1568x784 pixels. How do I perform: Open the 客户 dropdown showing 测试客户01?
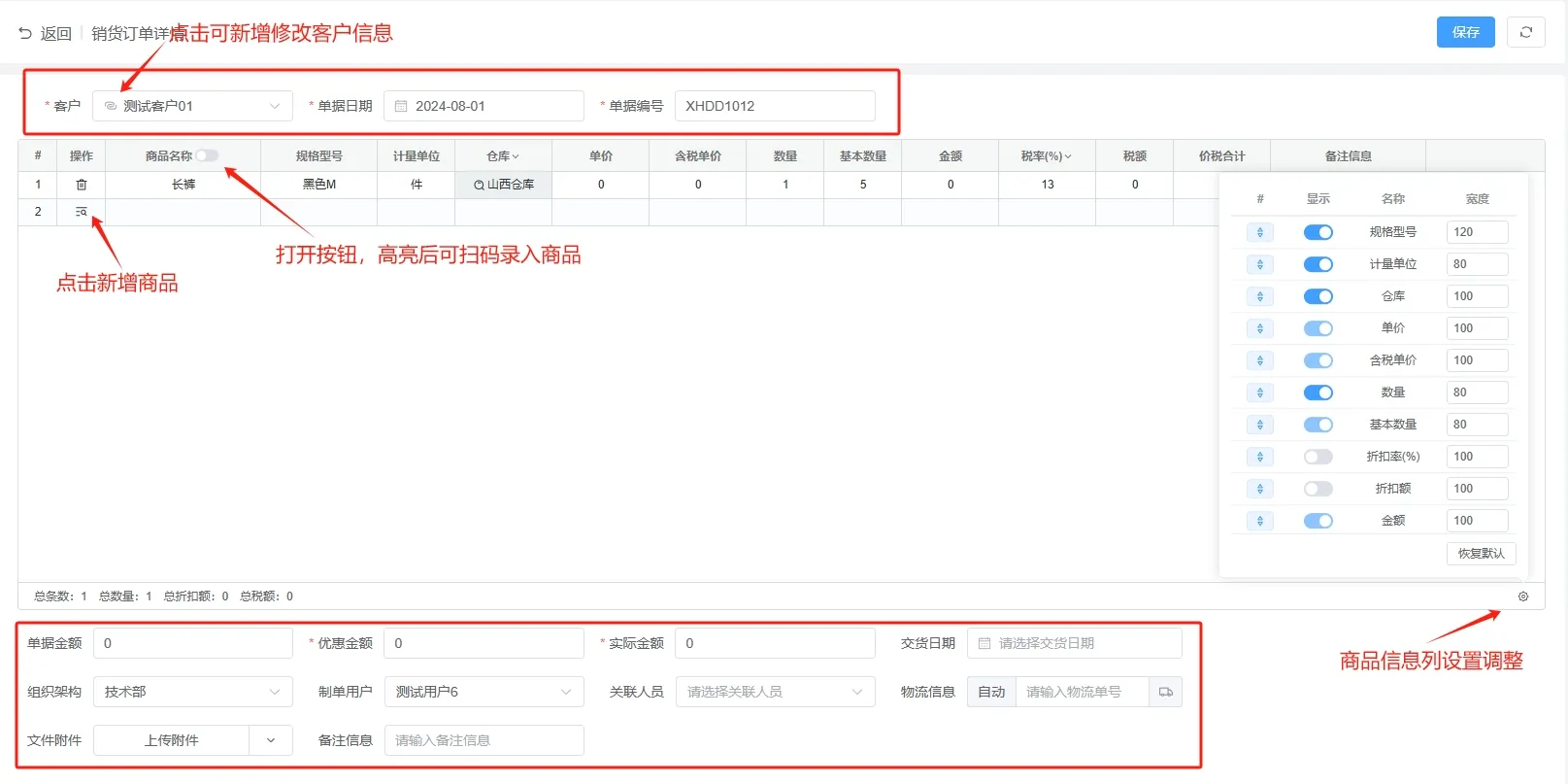(192, 106)
